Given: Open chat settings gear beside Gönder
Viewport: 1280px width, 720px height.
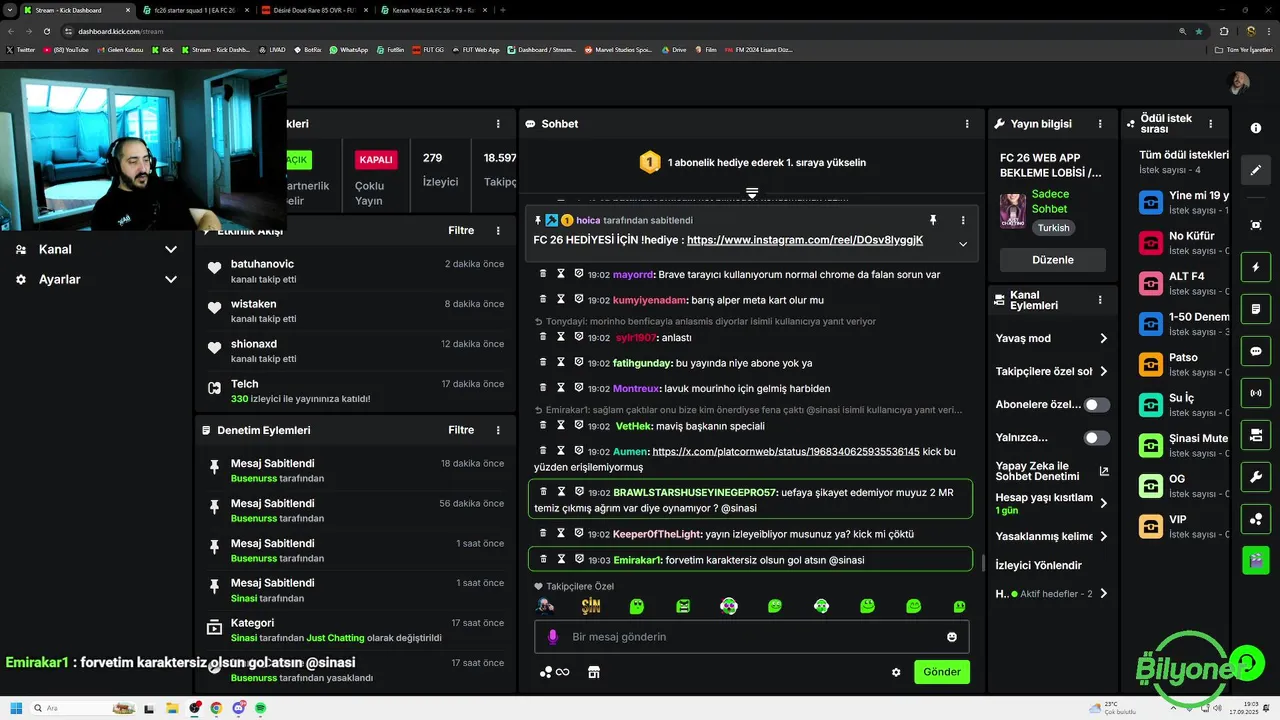Looking at the screenshot, I should (x=896, y=672).
